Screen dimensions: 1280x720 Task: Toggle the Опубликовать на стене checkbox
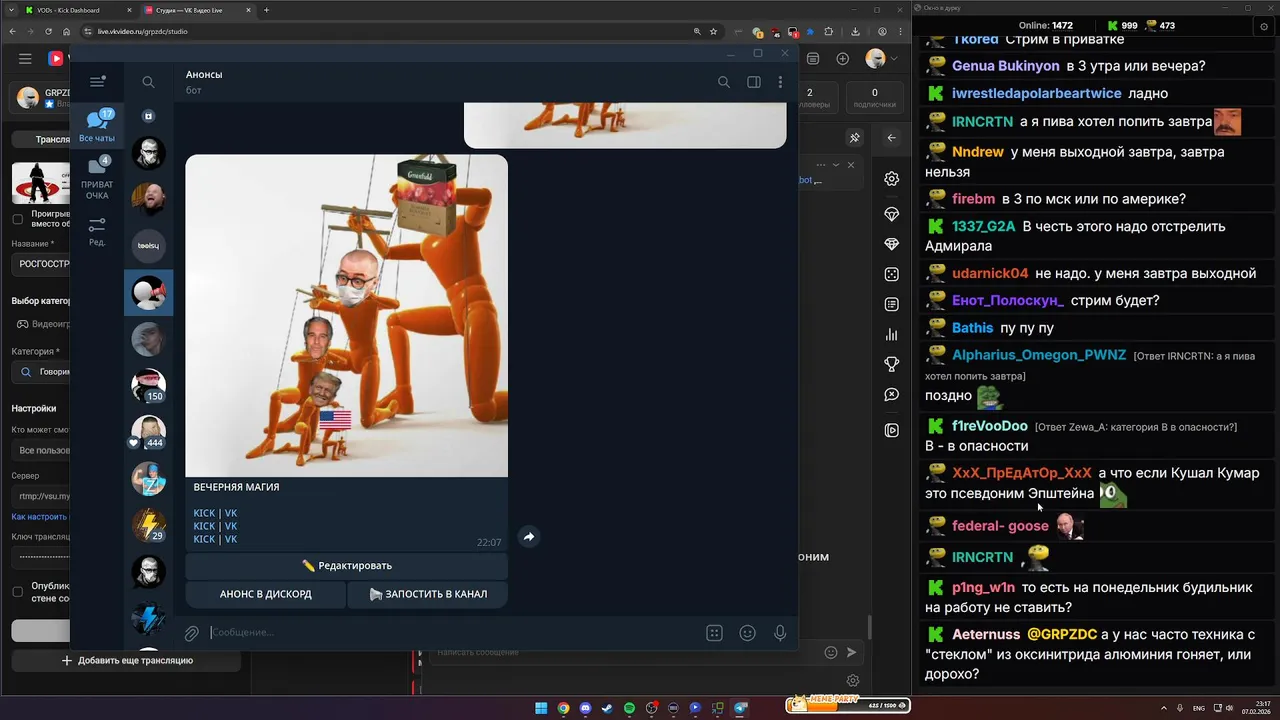pyautogui.click(x=17, y=592)
